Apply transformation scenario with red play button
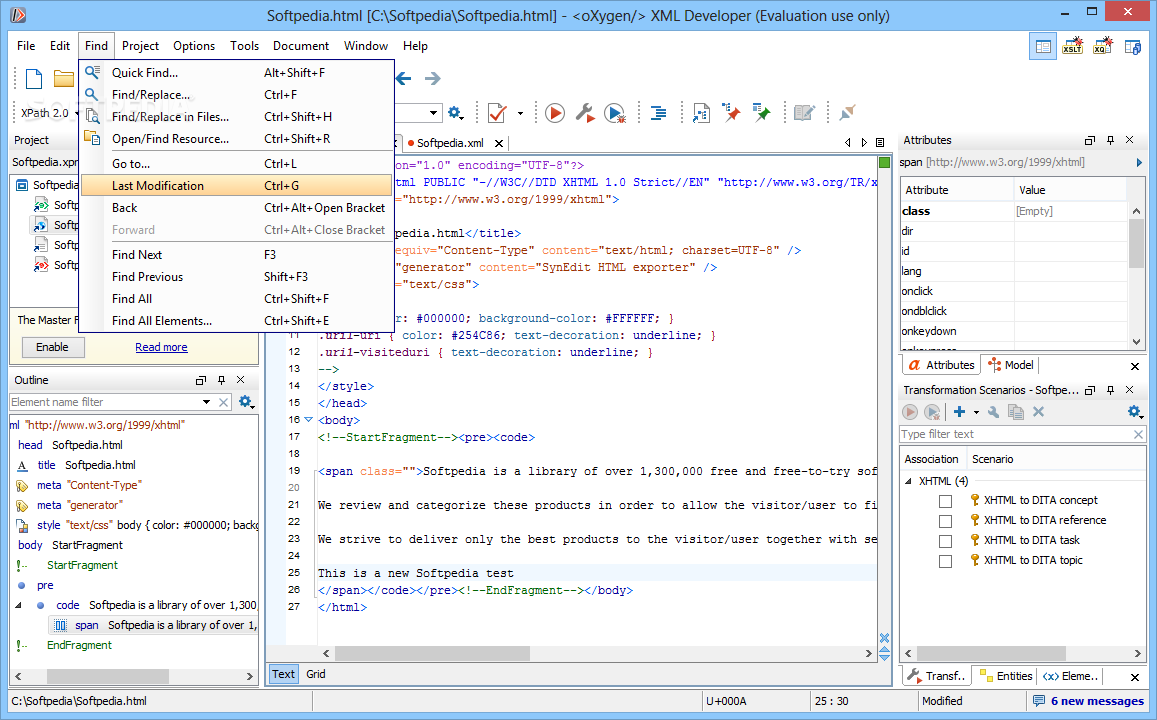1157x720 pixels. [555, 113]
